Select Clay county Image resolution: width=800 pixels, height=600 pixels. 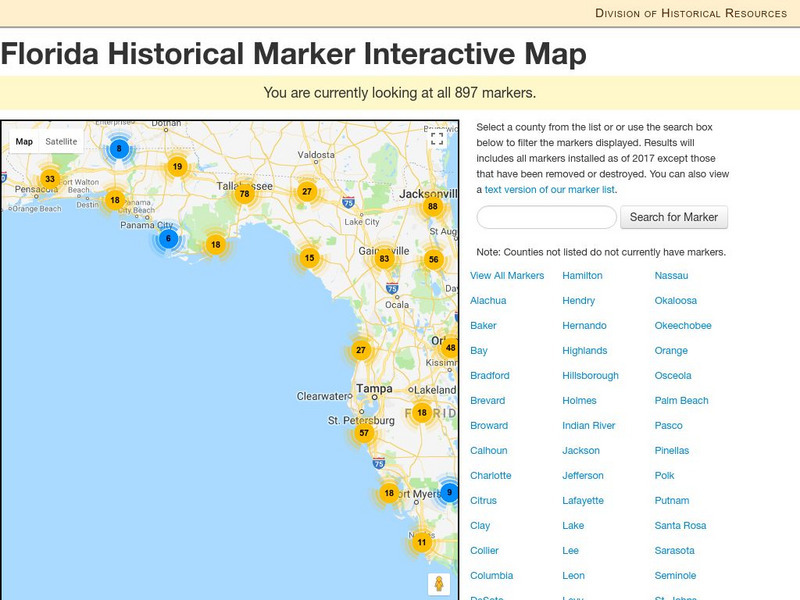[480, 526]
